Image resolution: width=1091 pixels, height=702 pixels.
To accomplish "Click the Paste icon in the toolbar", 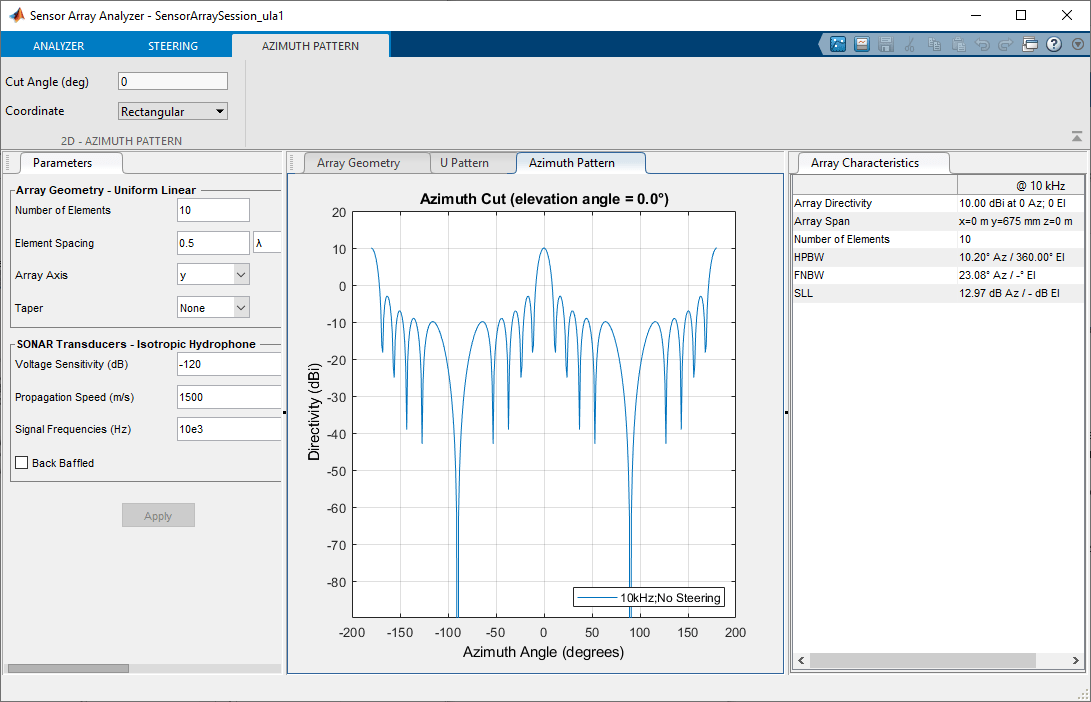I will 959,44.
